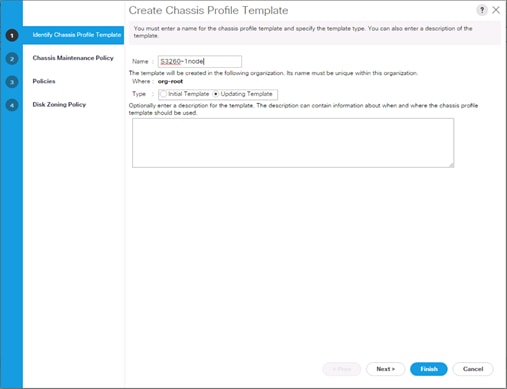Click the Name input field
The height and width of the screenshot is (389, 507).
point(200,61)
